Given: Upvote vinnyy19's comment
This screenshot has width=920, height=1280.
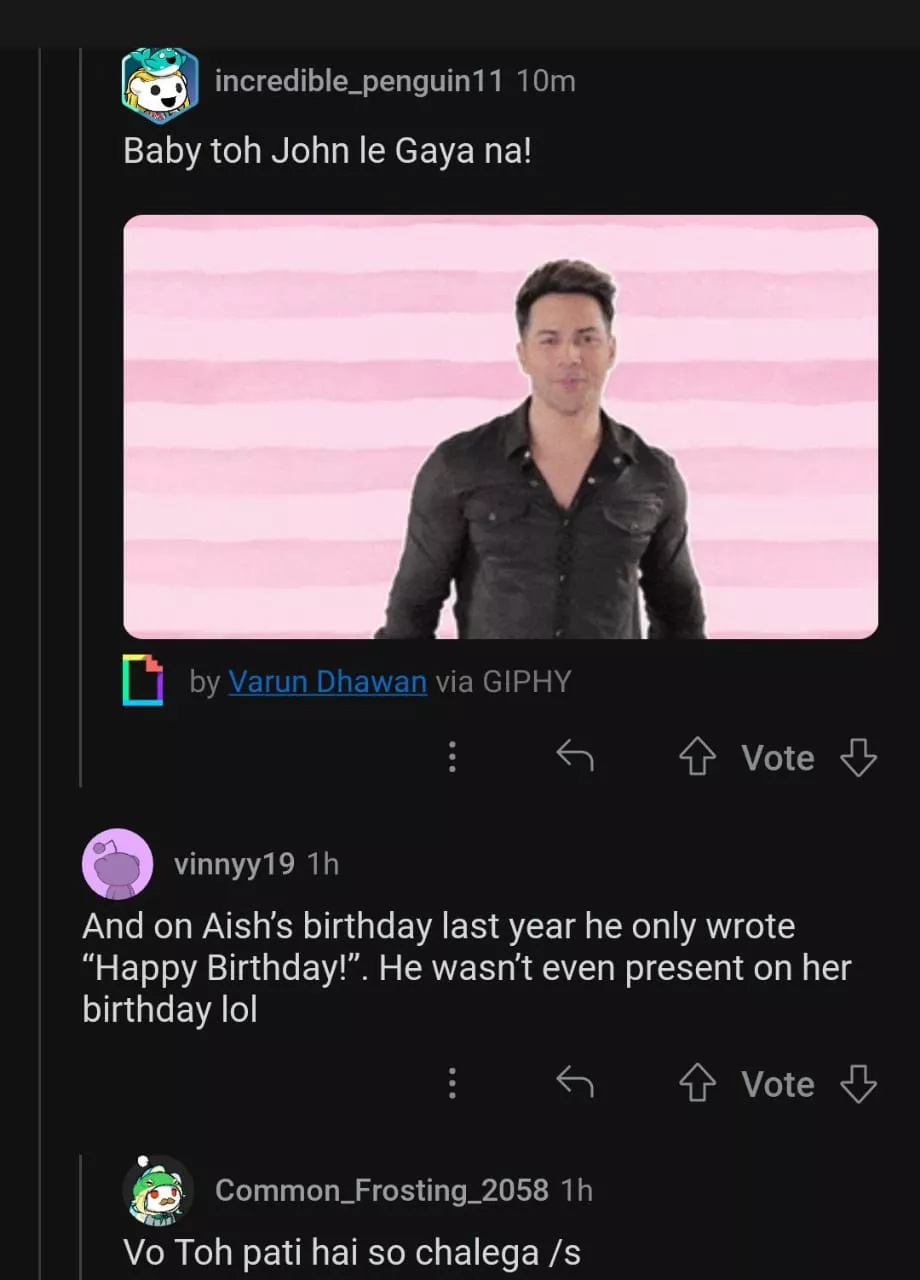Looking at the screenshot, I should [697, 1084].
